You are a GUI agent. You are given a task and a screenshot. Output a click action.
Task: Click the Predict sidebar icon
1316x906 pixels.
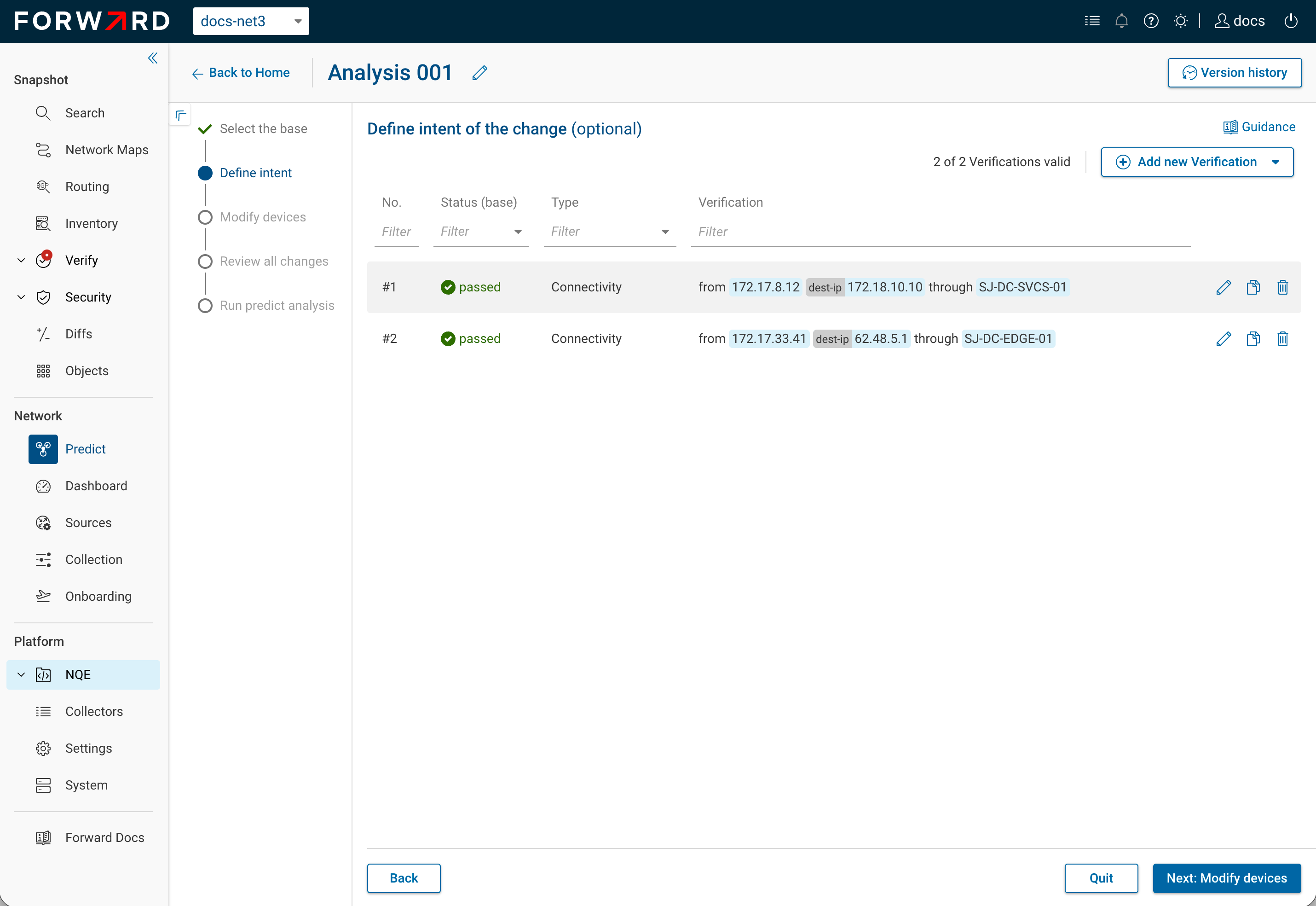43,449
